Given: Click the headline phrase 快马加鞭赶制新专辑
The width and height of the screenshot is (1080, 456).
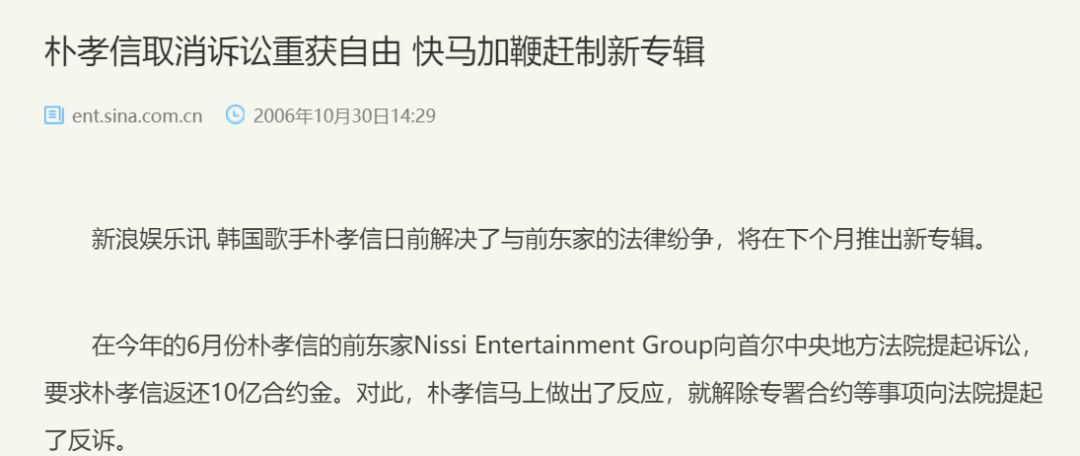Looking at the screenshot, I should click(x=559, y=52).
